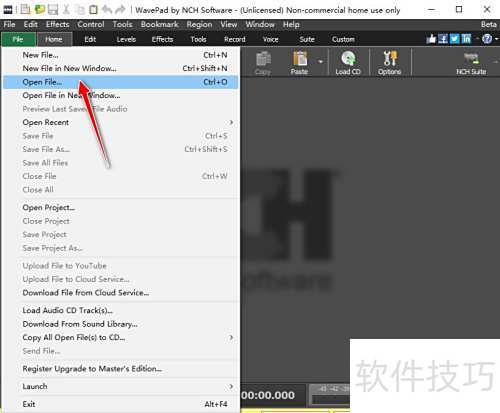Viewport: 500px width, 413px height.
Task: Open the Edit menu in the menu bar
Action: [30, 24]
